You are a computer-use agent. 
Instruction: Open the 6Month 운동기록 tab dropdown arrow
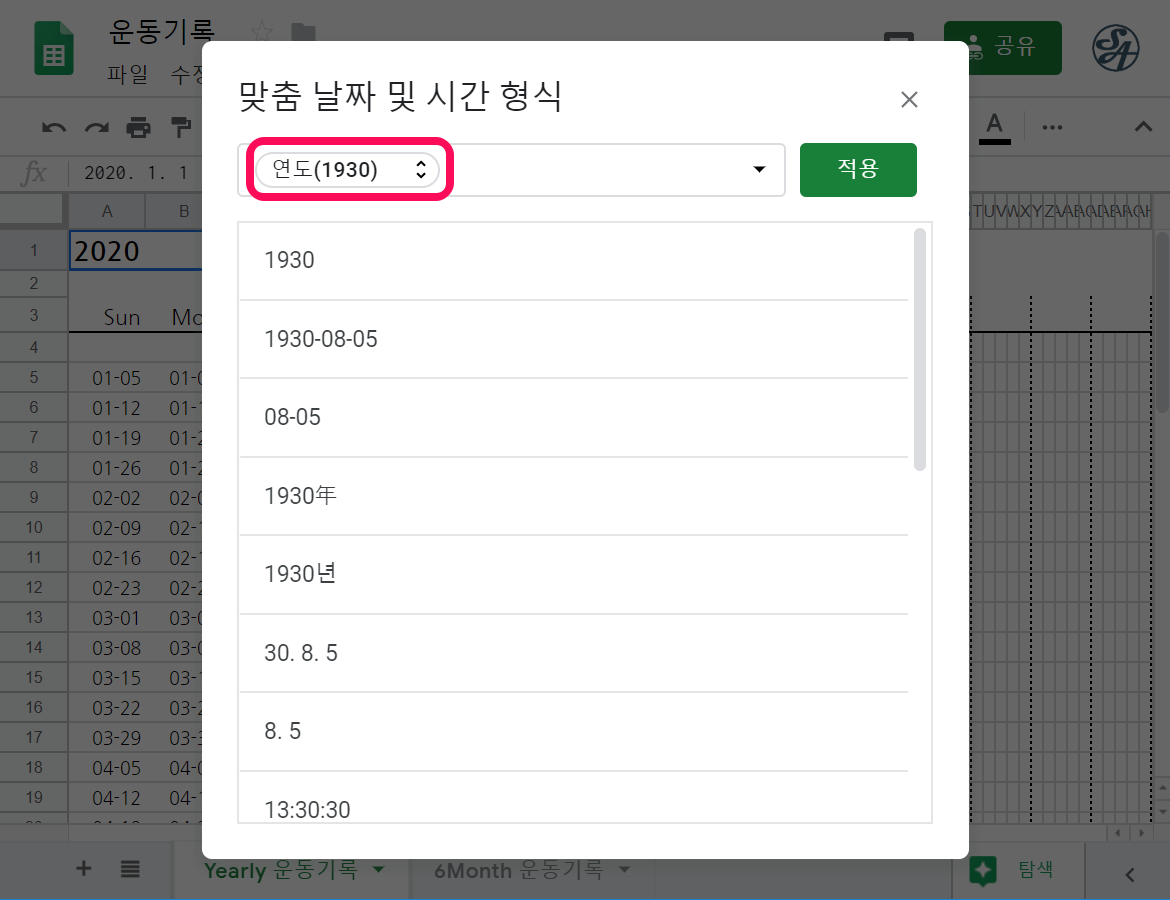pyautogui.click(x=625, y=870)
